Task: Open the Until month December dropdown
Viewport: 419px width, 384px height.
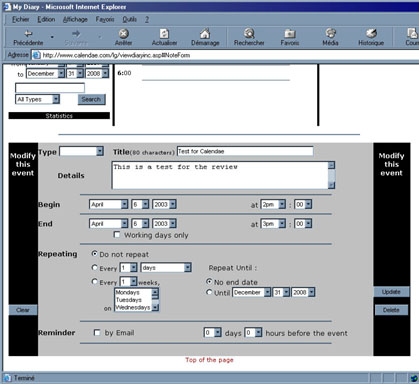Action: pyautogui.click(x=252, y=292)
